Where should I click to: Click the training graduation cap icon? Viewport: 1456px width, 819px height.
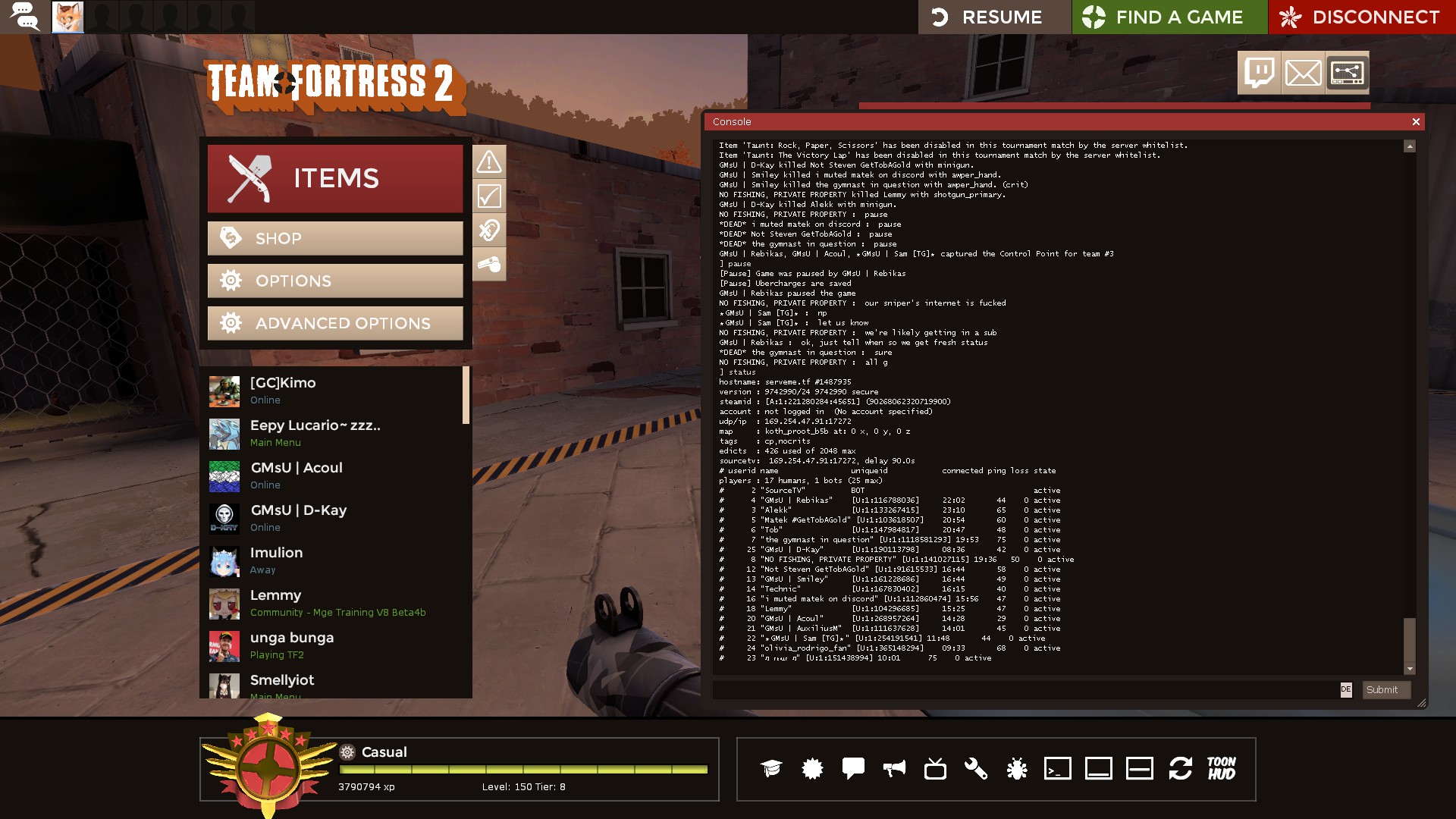(771, 769)
